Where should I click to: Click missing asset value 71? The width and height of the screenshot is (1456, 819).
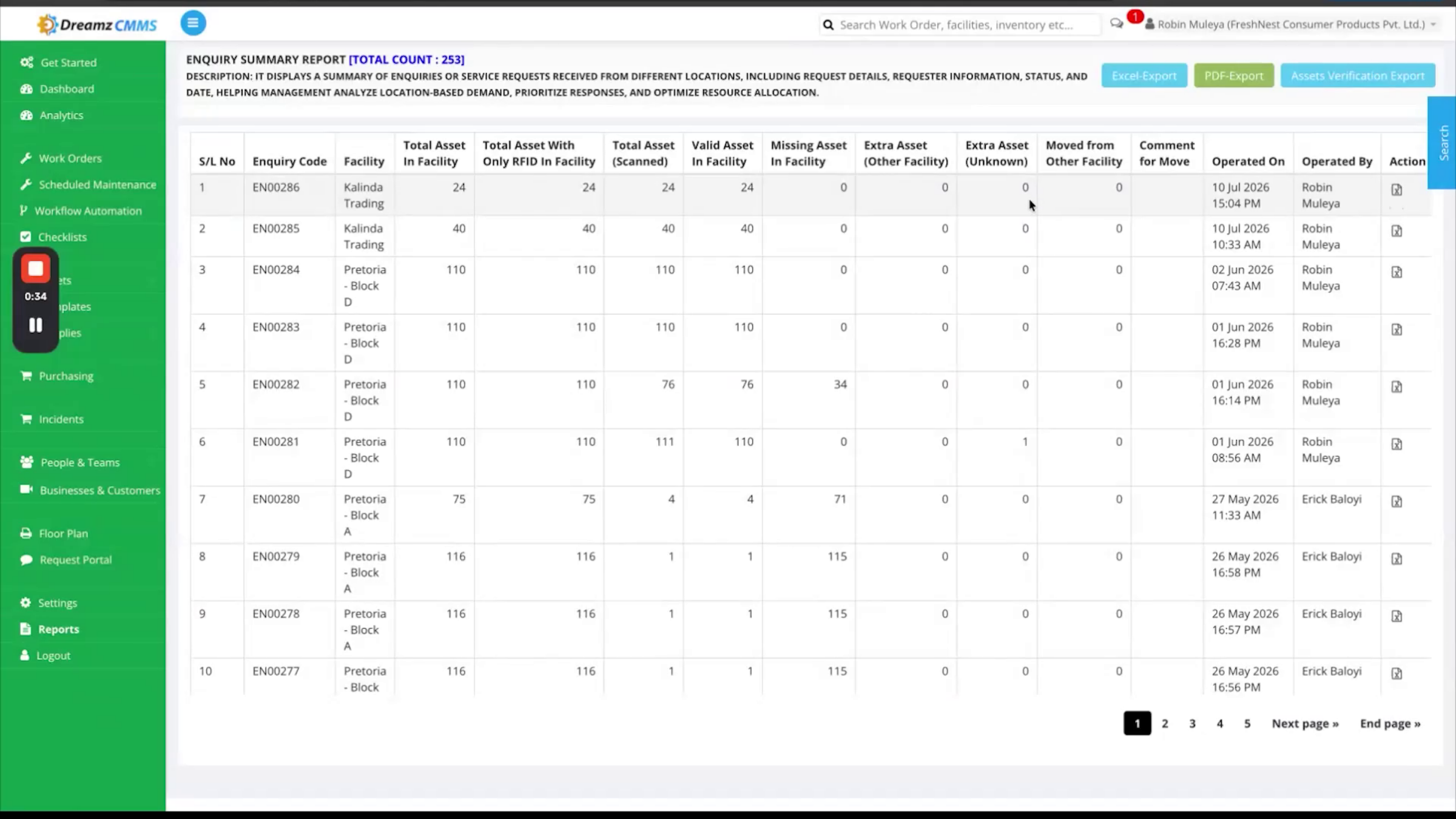[840, 499]
